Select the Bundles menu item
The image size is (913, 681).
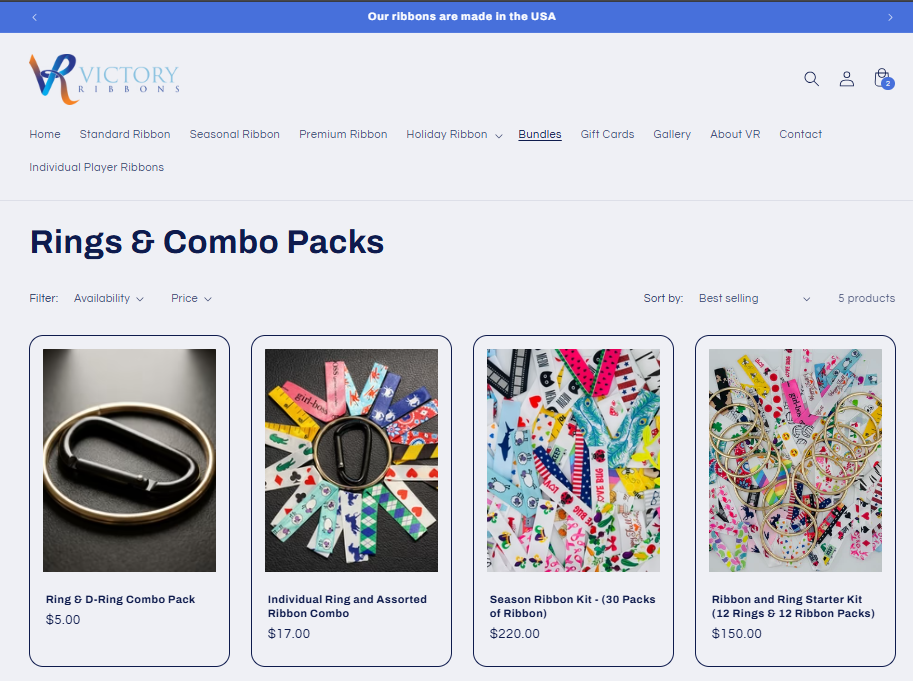click(x=540, y=134)
